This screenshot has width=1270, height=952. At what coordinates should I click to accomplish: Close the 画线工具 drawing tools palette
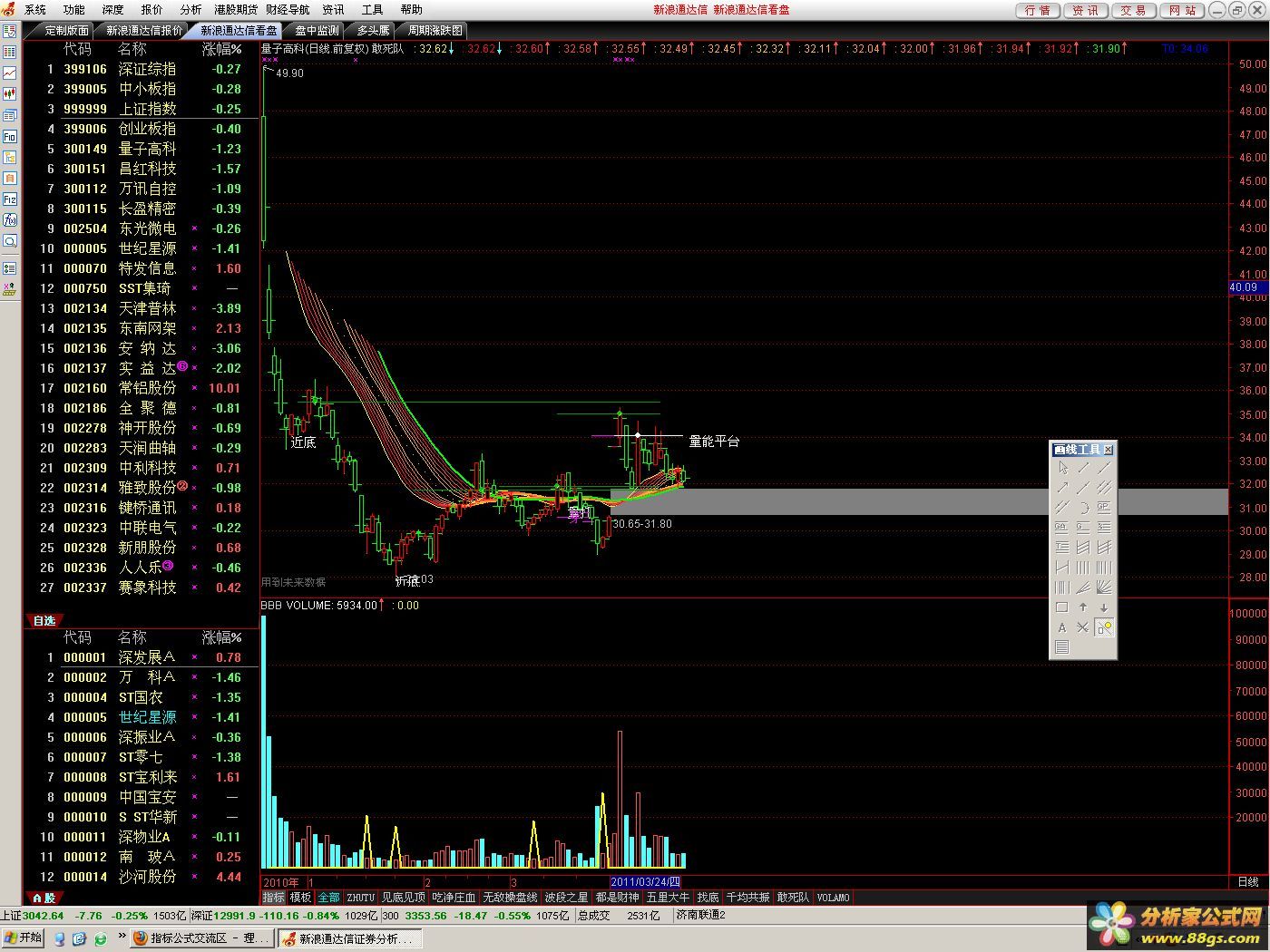tap(1109, 450)
